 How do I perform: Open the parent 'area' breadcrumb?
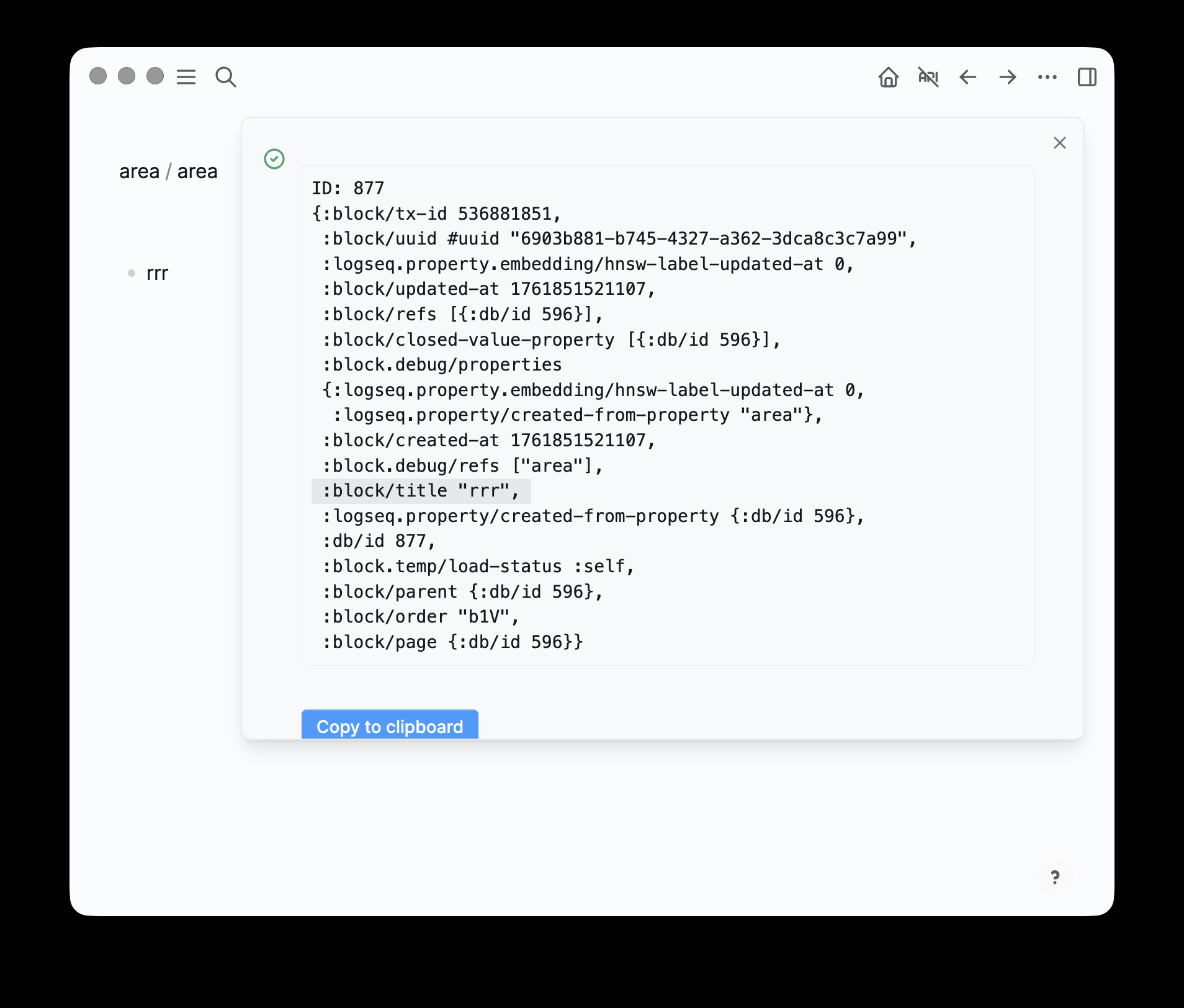tap(139, 171)
